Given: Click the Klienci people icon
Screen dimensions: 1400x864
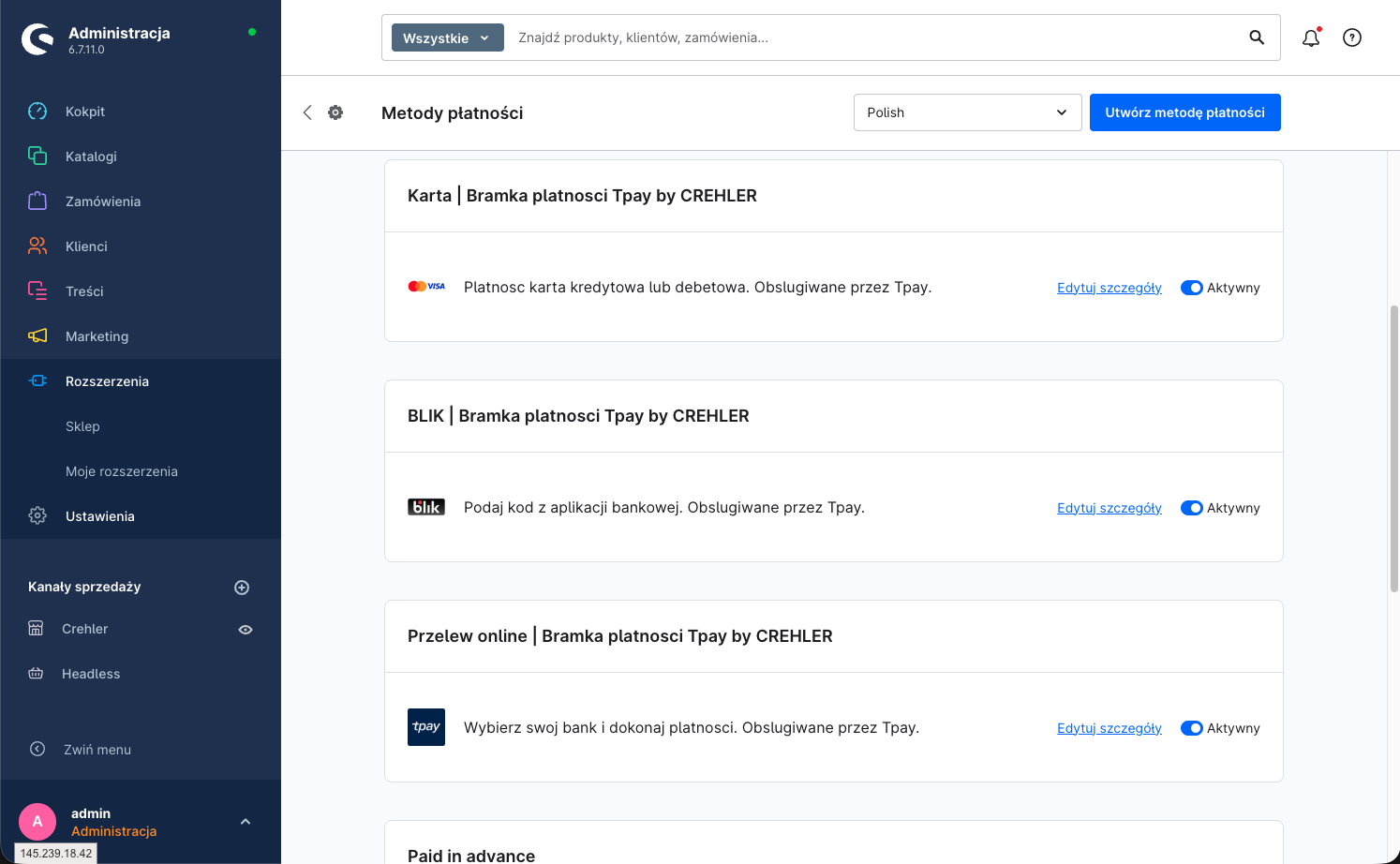Looking at the screenshot, I should coord(37,246).
